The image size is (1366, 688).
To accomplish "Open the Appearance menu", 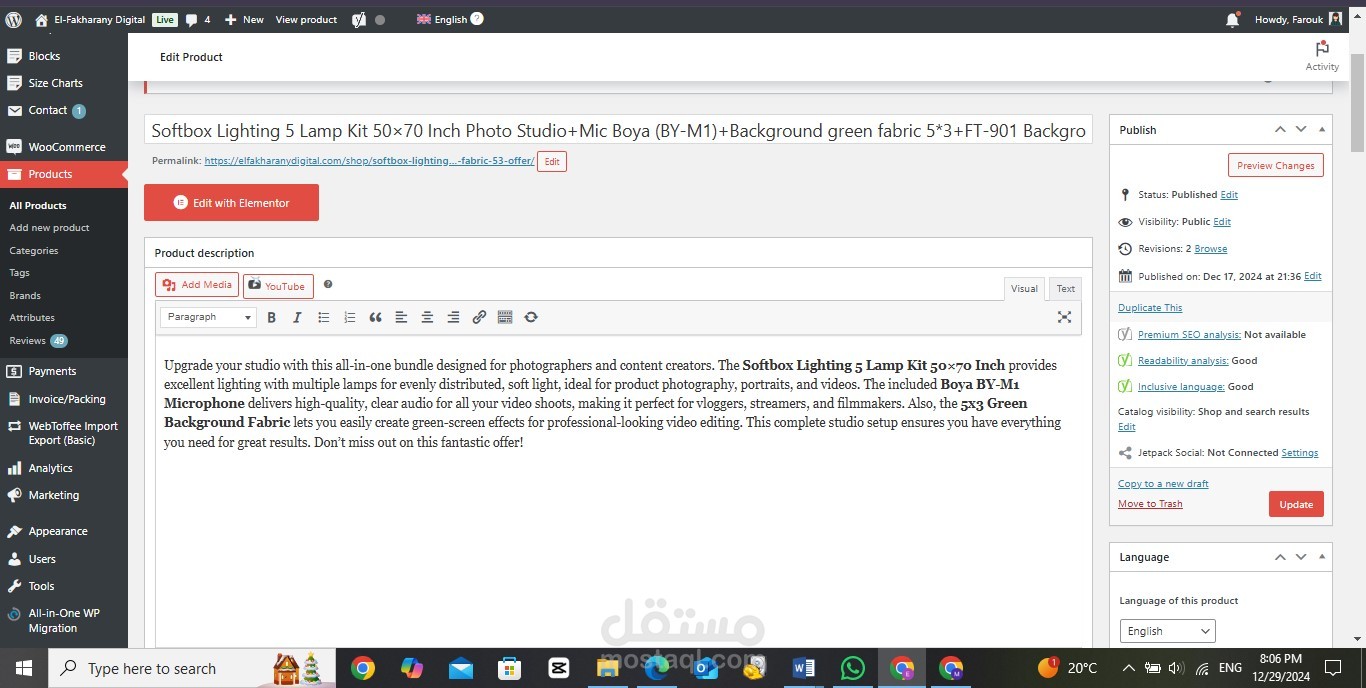I will (64, 531).
